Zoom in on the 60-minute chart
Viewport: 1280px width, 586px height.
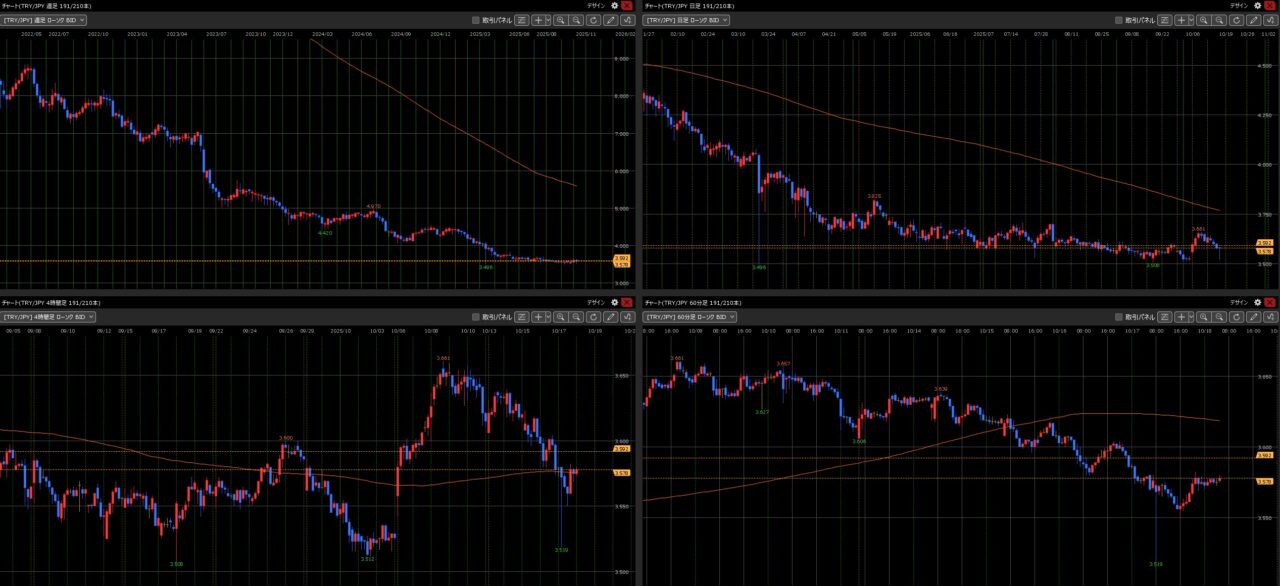coord(1205,316)
